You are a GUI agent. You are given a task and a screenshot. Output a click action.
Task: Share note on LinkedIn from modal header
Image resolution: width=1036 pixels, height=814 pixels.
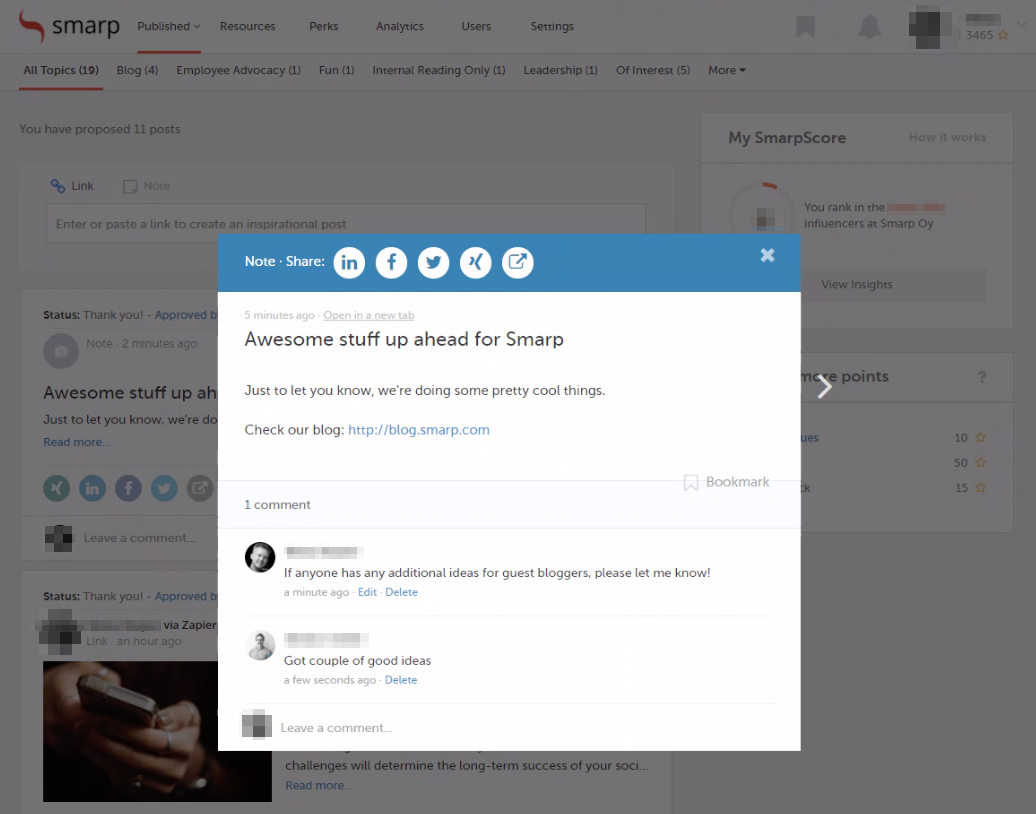pos(349,262)
